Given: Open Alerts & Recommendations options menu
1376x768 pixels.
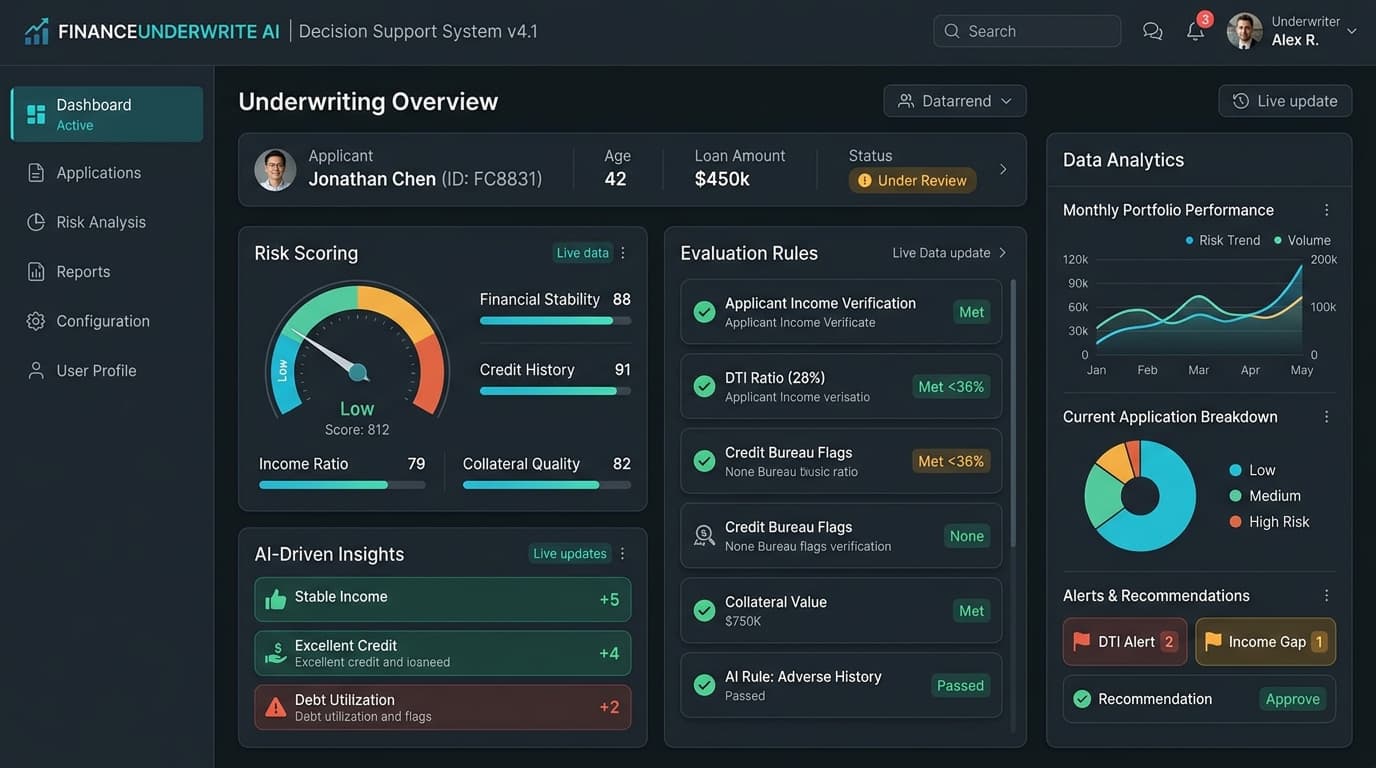Looking at the screenshot, I should [x=1327, y=596].
